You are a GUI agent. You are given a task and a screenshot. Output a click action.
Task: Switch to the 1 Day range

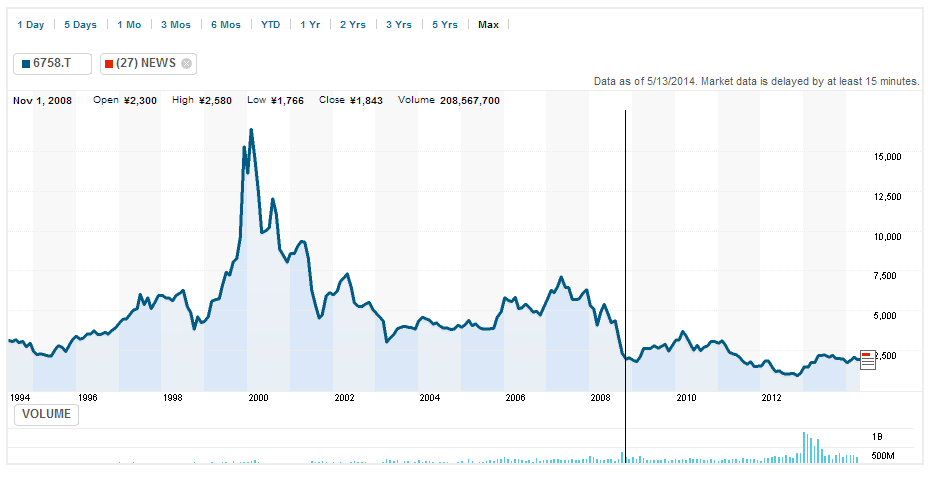point(30,24)
